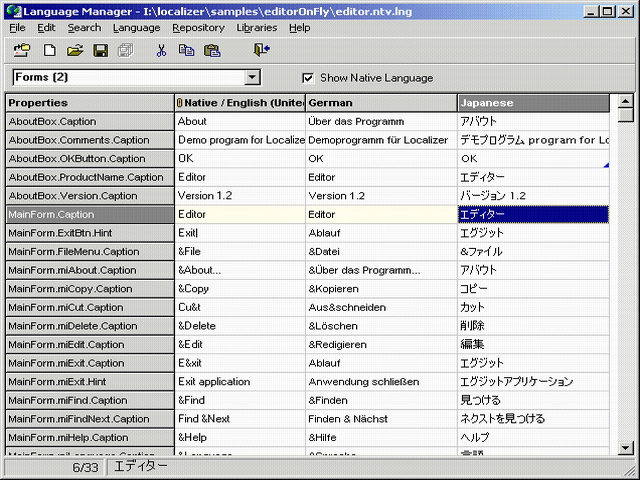
Task: Select the German cell '&Löschen'
Action: coord(381,326)
